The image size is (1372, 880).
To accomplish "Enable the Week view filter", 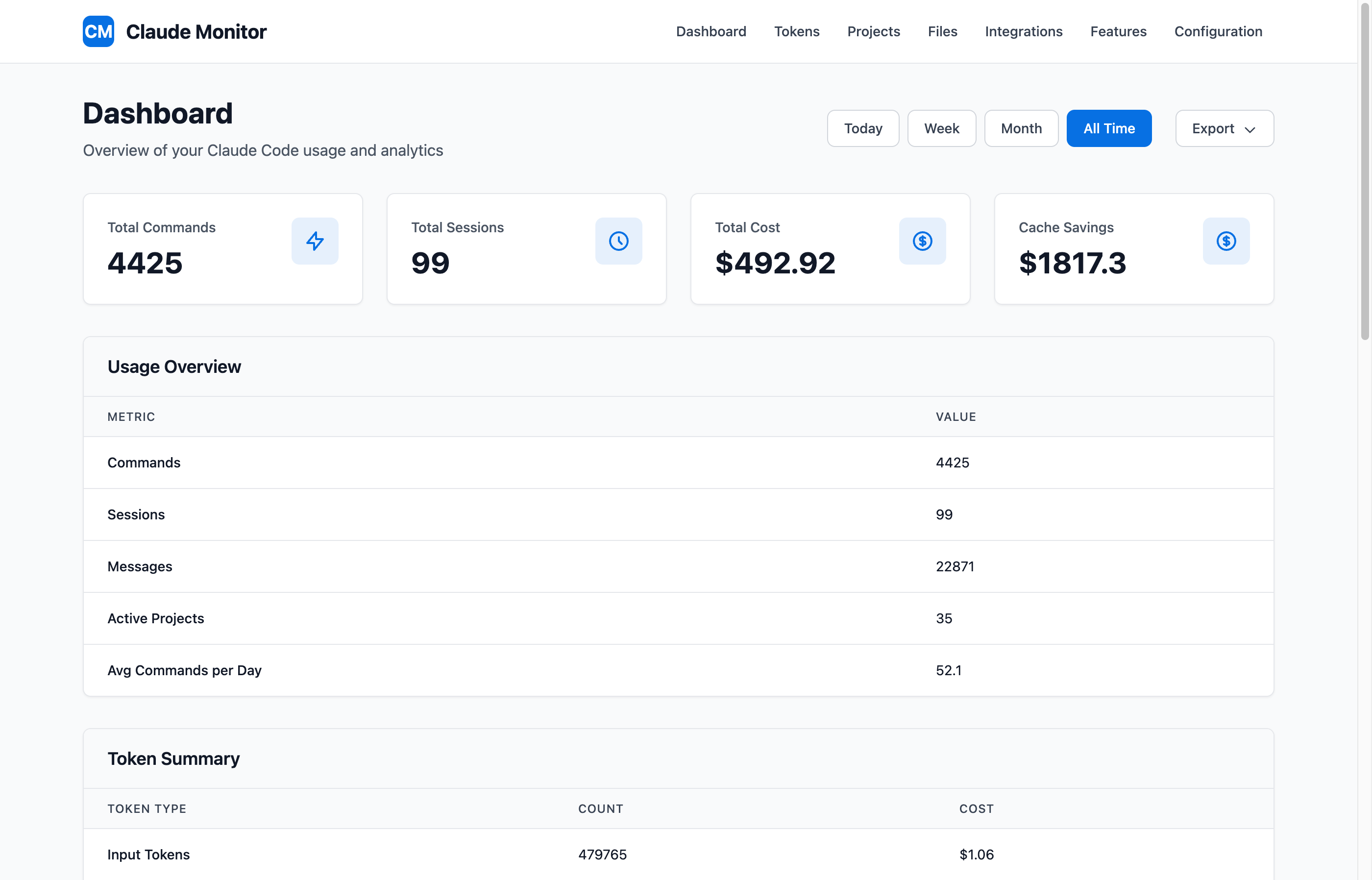I will [x=941, y=128].
